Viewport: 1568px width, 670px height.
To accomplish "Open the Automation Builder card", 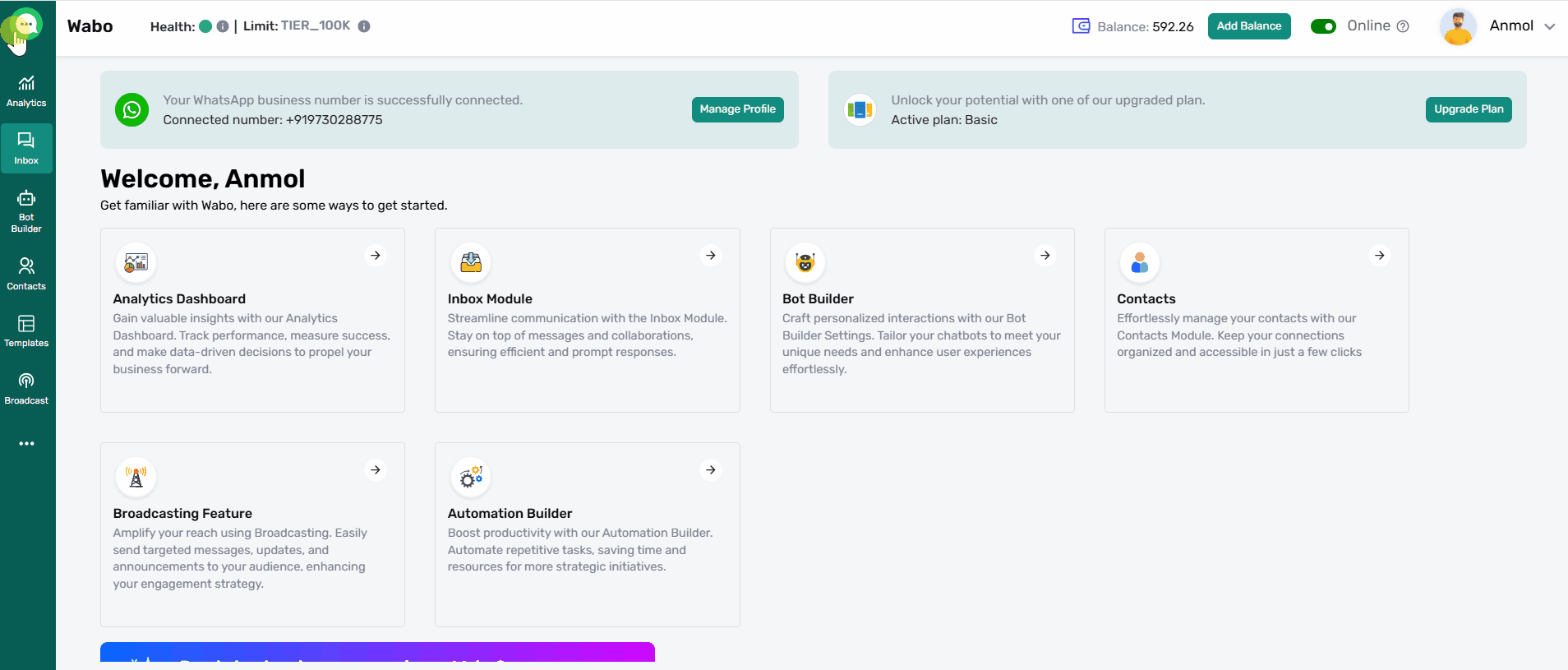I will pyautogui.click(x=587, y=534).
